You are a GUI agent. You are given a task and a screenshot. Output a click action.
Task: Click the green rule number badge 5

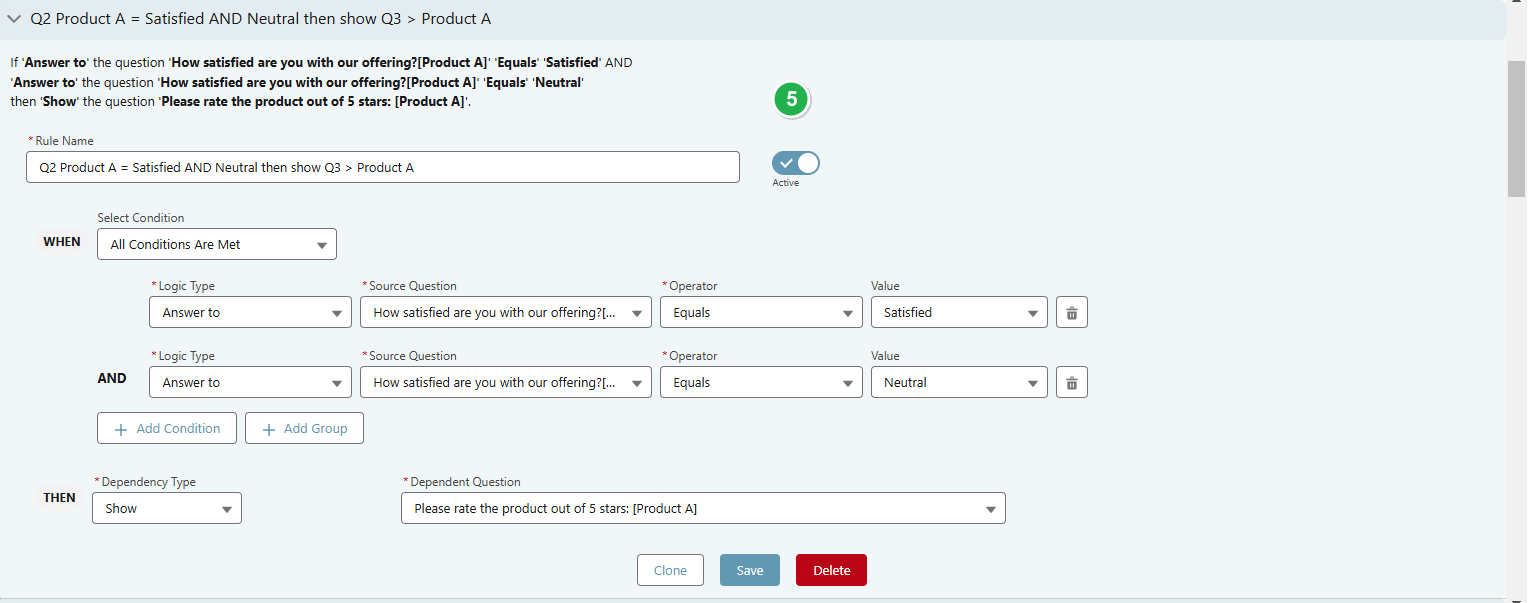click(791, 99)
